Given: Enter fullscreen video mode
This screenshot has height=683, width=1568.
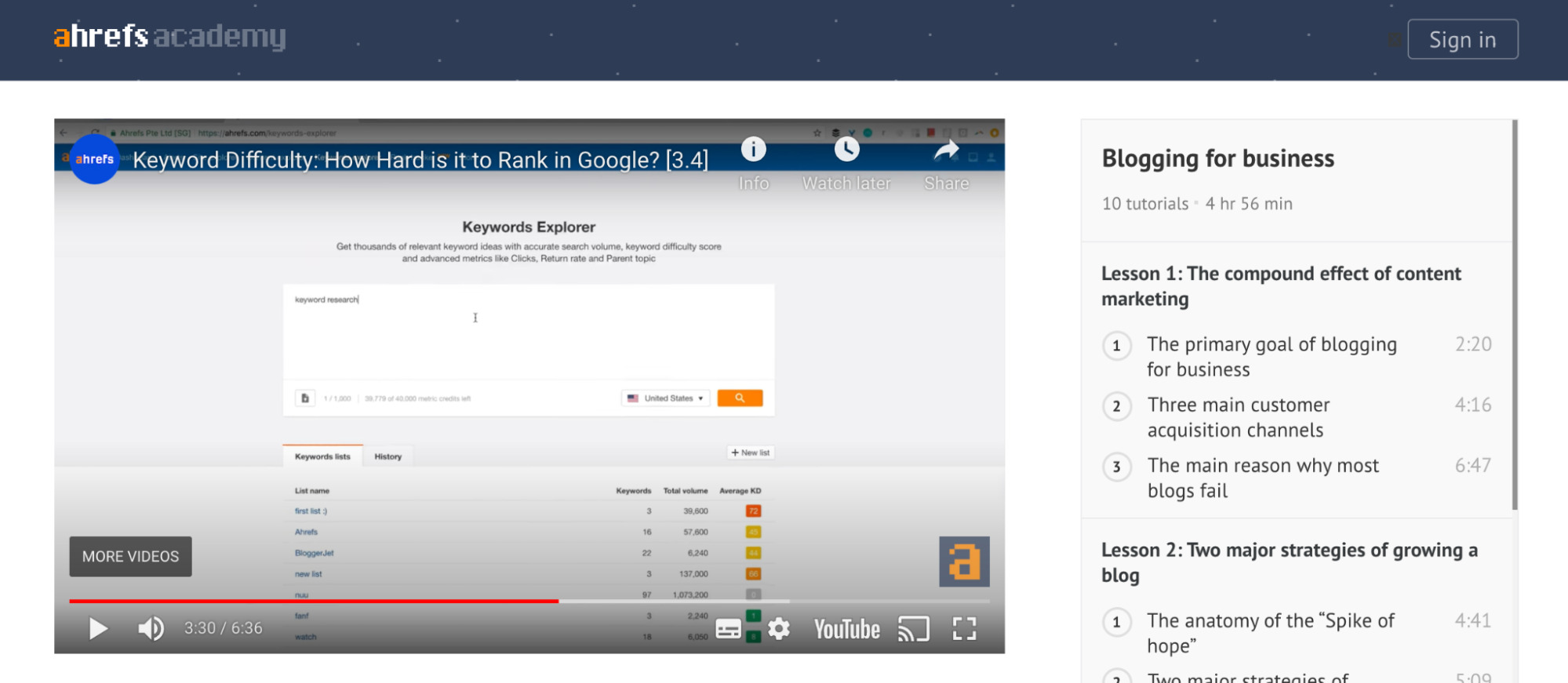Looking at the screenshot, I should [964, 629].
